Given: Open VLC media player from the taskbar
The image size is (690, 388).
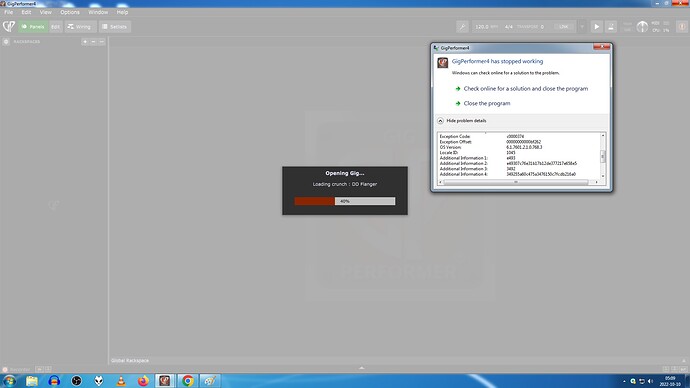Looking at the screenshot, I should point(121,381).
